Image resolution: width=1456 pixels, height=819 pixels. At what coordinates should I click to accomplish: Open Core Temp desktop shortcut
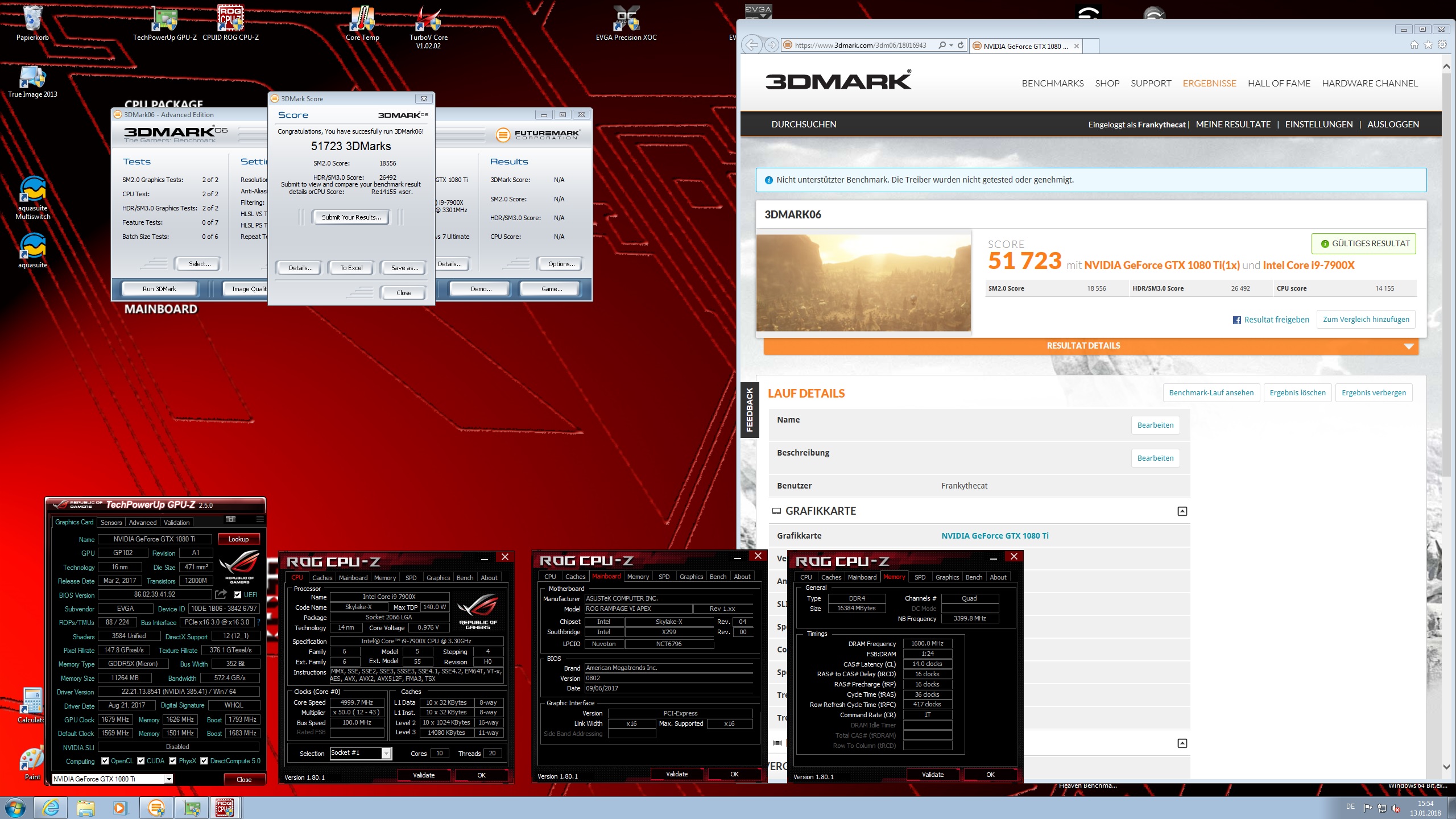[362, 23]
